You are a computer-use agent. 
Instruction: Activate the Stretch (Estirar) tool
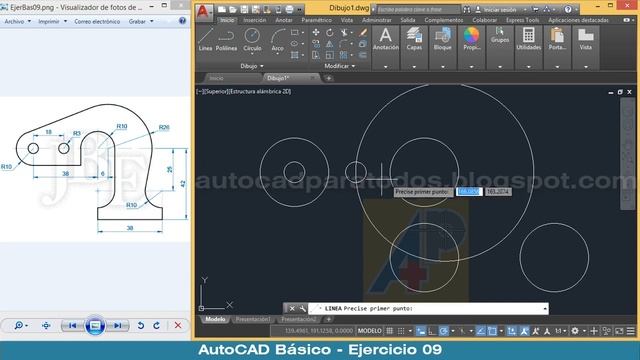[x=316, y=55]
